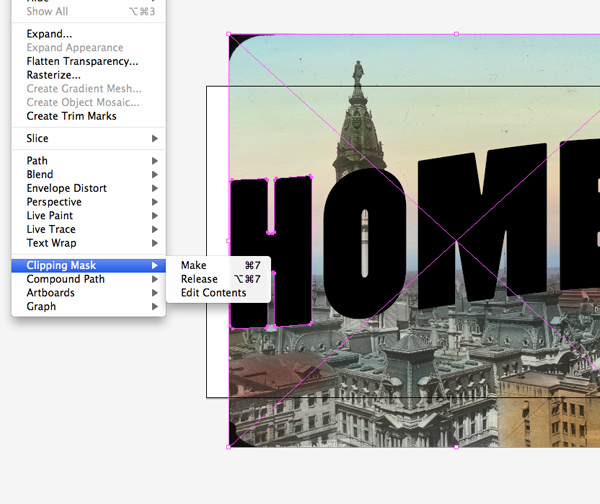The width and height of the screenshot is (600, 504).
Task: Expand the Artboards submenu
Action: point(88,293)
